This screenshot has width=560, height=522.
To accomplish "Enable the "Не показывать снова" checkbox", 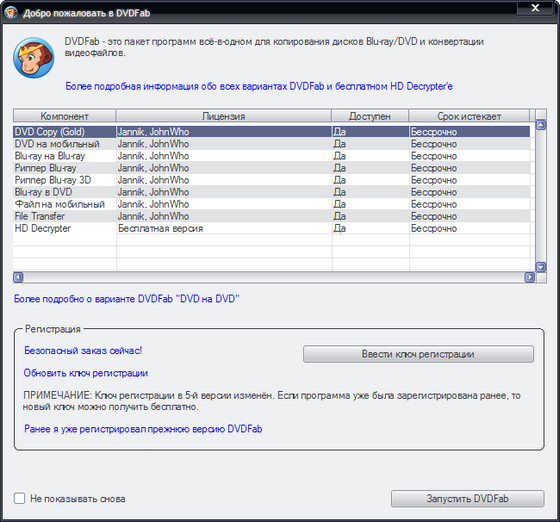I will coord(19,498).
